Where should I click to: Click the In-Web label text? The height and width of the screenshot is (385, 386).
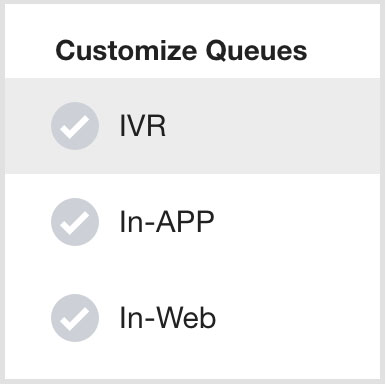168,318
